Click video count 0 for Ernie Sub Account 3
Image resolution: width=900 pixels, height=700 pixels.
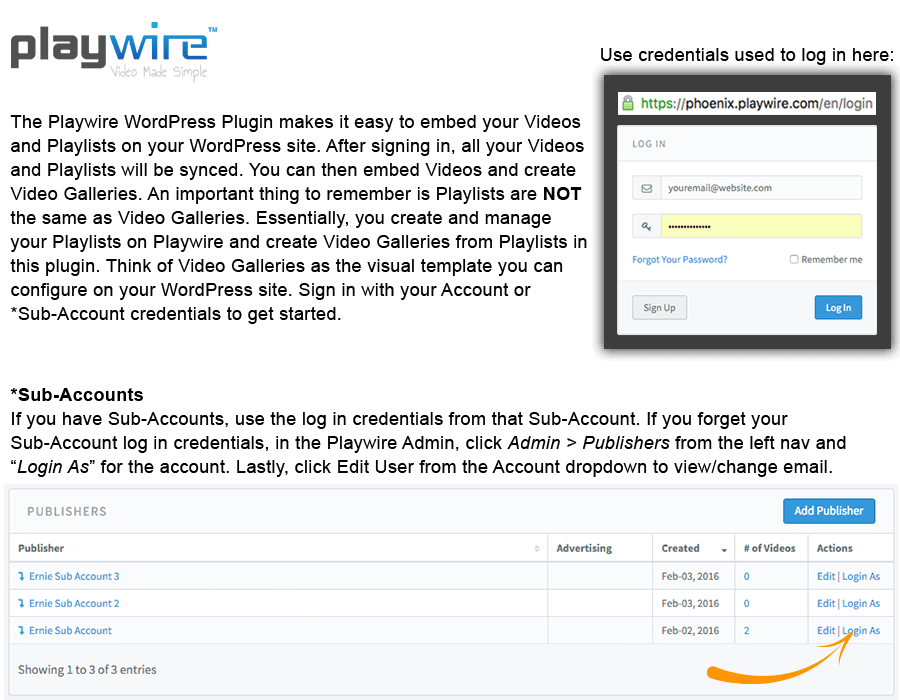tap(746, 576)
